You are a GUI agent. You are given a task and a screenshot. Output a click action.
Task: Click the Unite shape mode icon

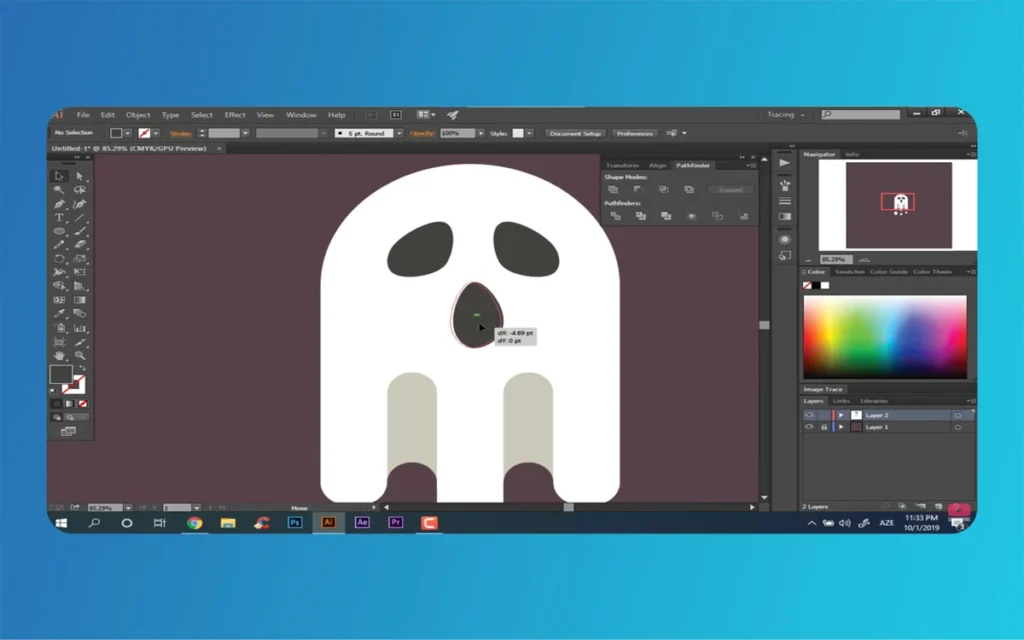(x=613, y=189)
